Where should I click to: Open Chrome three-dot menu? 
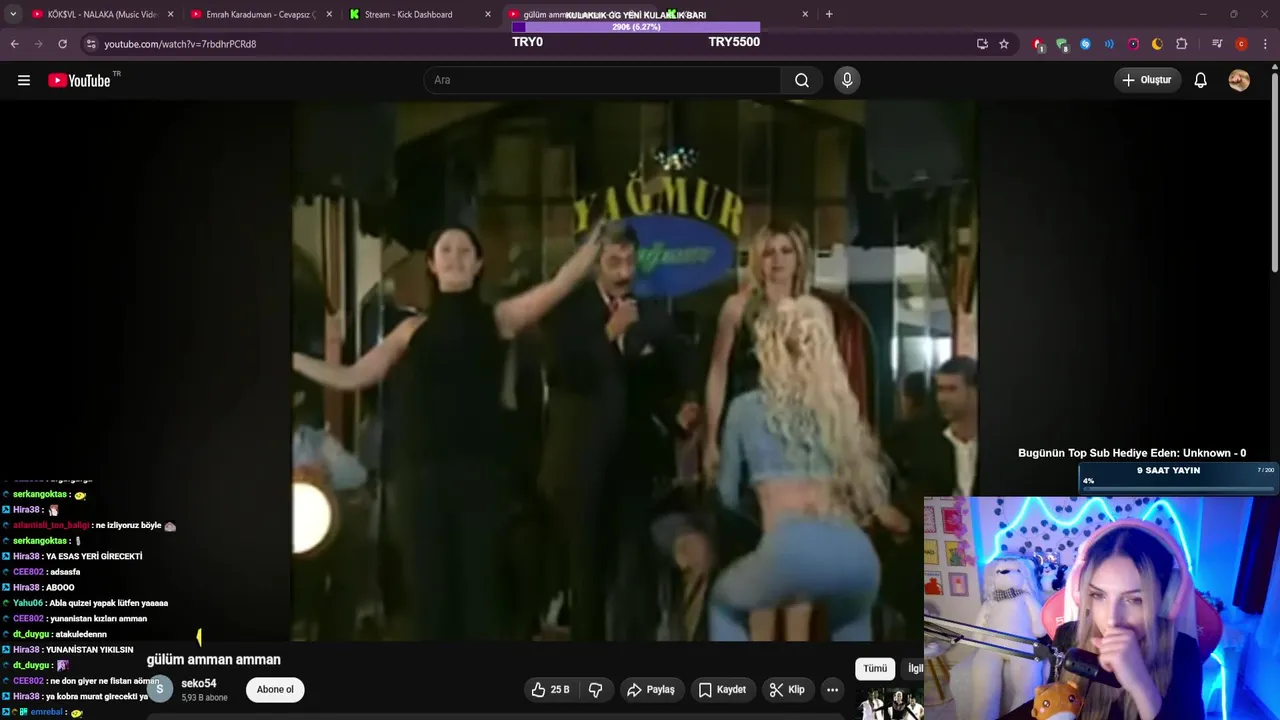pyautogui.click(x=1265, y=44)
